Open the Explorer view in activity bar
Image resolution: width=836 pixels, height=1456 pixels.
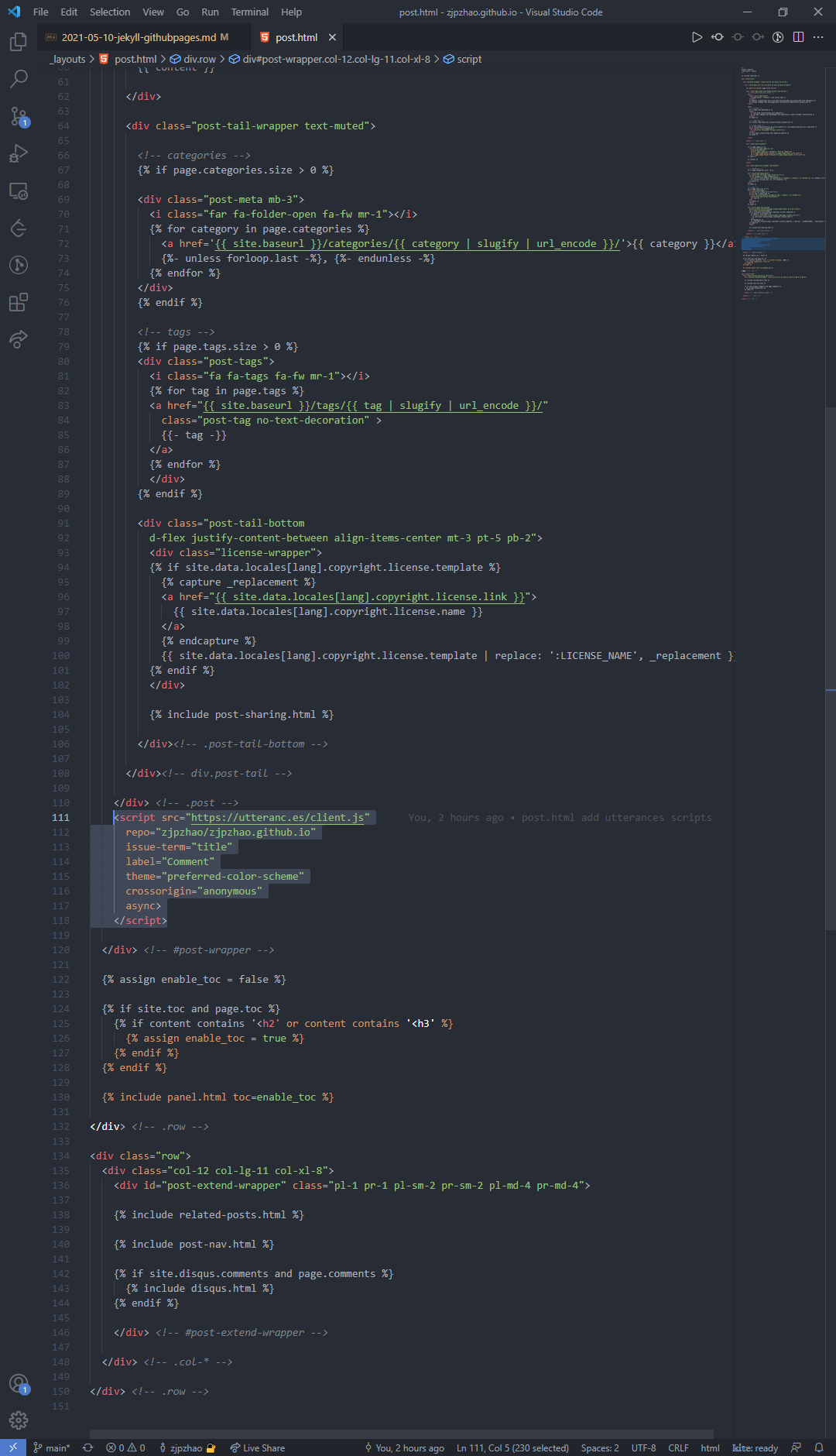(x=19, y=42)
